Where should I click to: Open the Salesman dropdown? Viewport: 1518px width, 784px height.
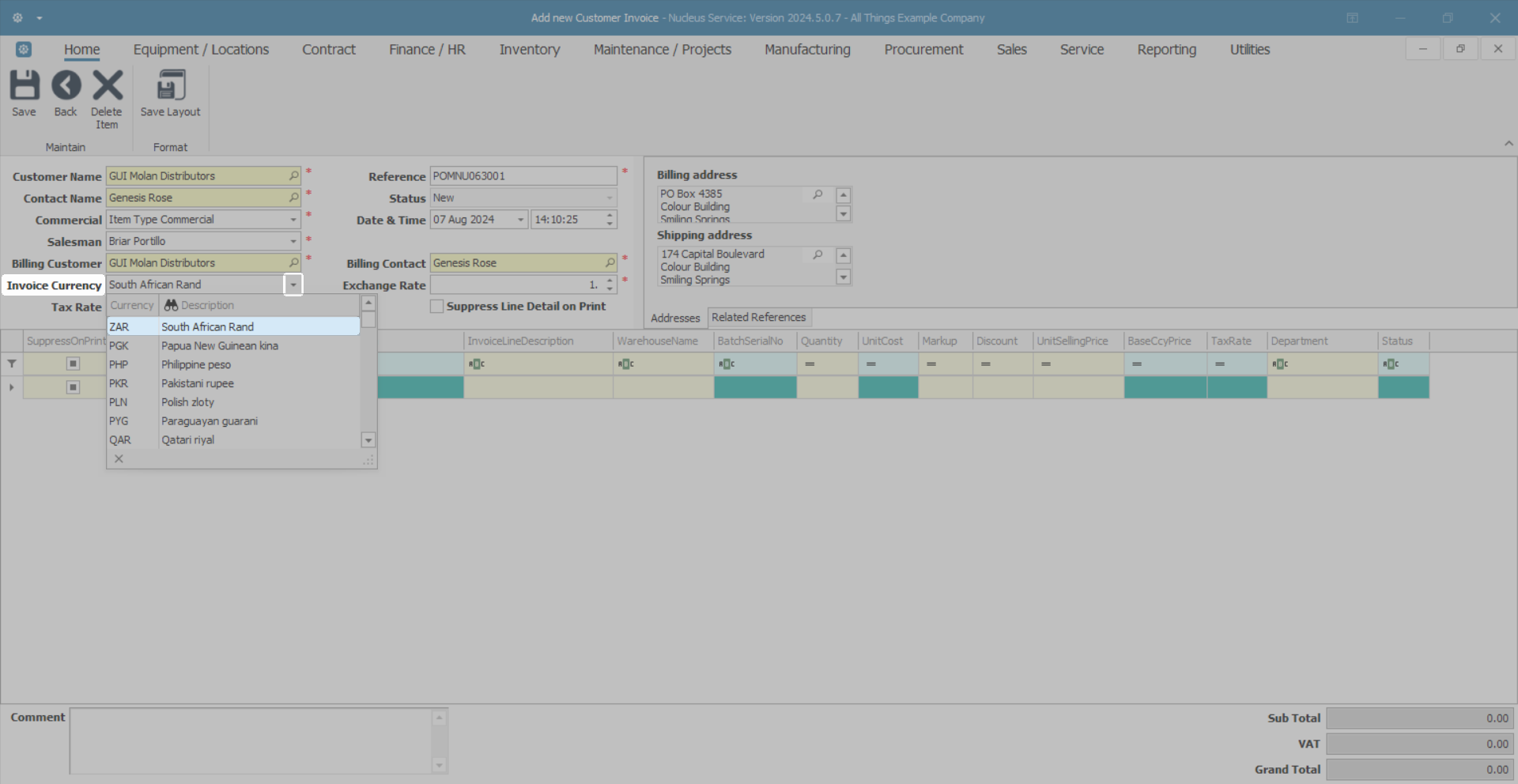click(x=293, y=241)
